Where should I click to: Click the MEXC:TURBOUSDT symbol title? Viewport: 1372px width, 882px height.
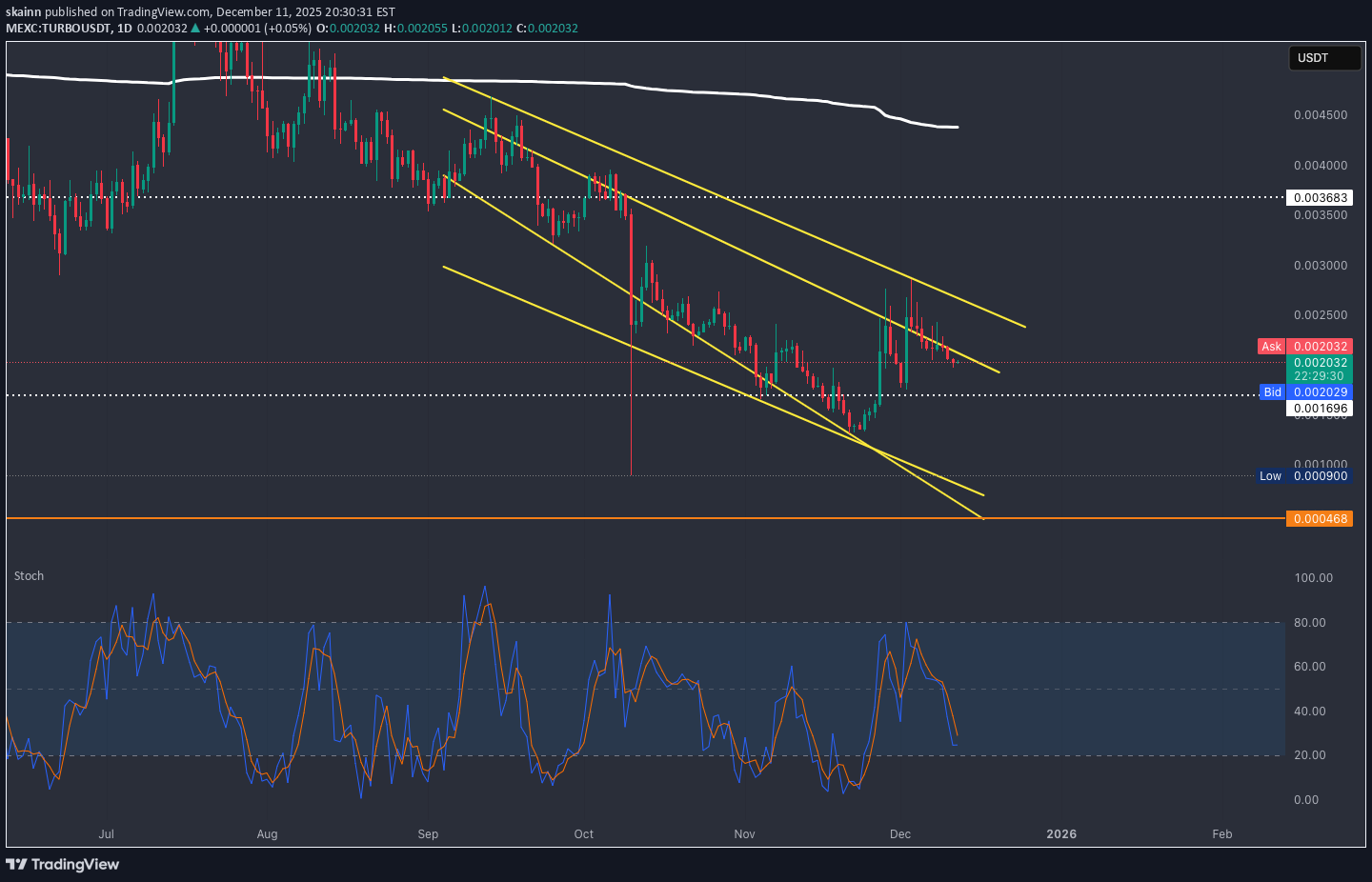[57, 29]
